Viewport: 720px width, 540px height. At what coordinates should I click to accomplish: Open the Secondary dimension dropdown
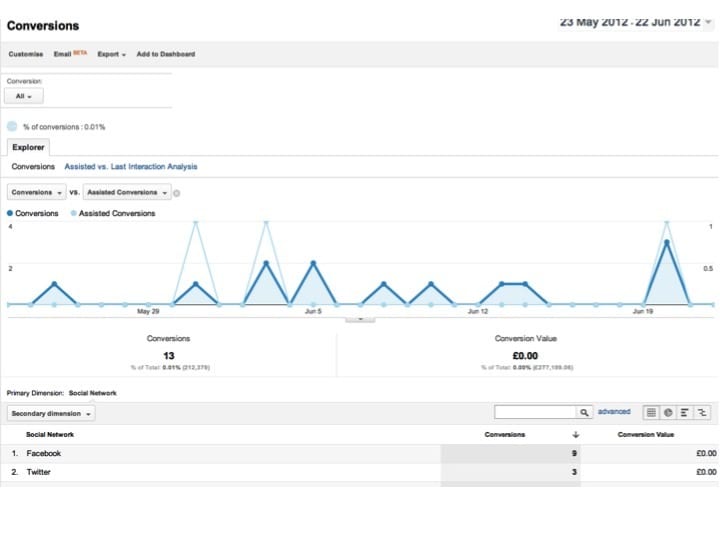[x=51, y=413]
